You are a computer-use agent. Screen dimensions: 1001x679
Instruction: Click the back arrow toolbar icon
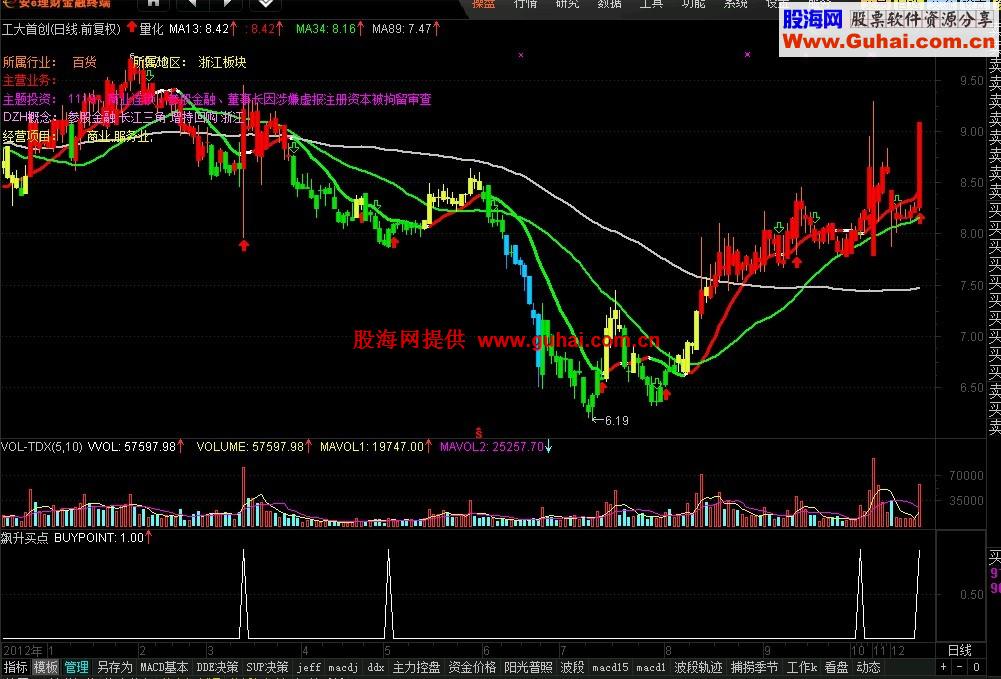(192, 3)
